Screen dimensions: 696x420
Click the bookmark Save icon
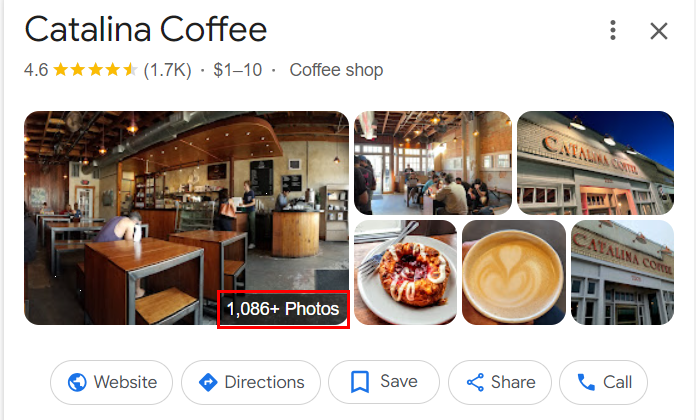pos(360,382)
